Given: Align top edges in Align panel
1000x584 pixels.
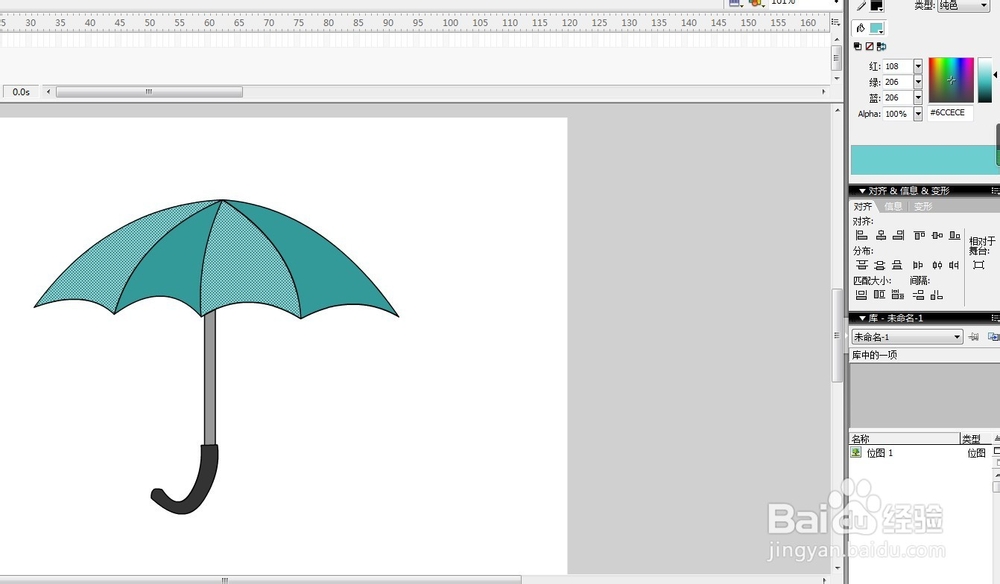Looking at the screenshot, I should pyautogui.click(x=919, y=235).
